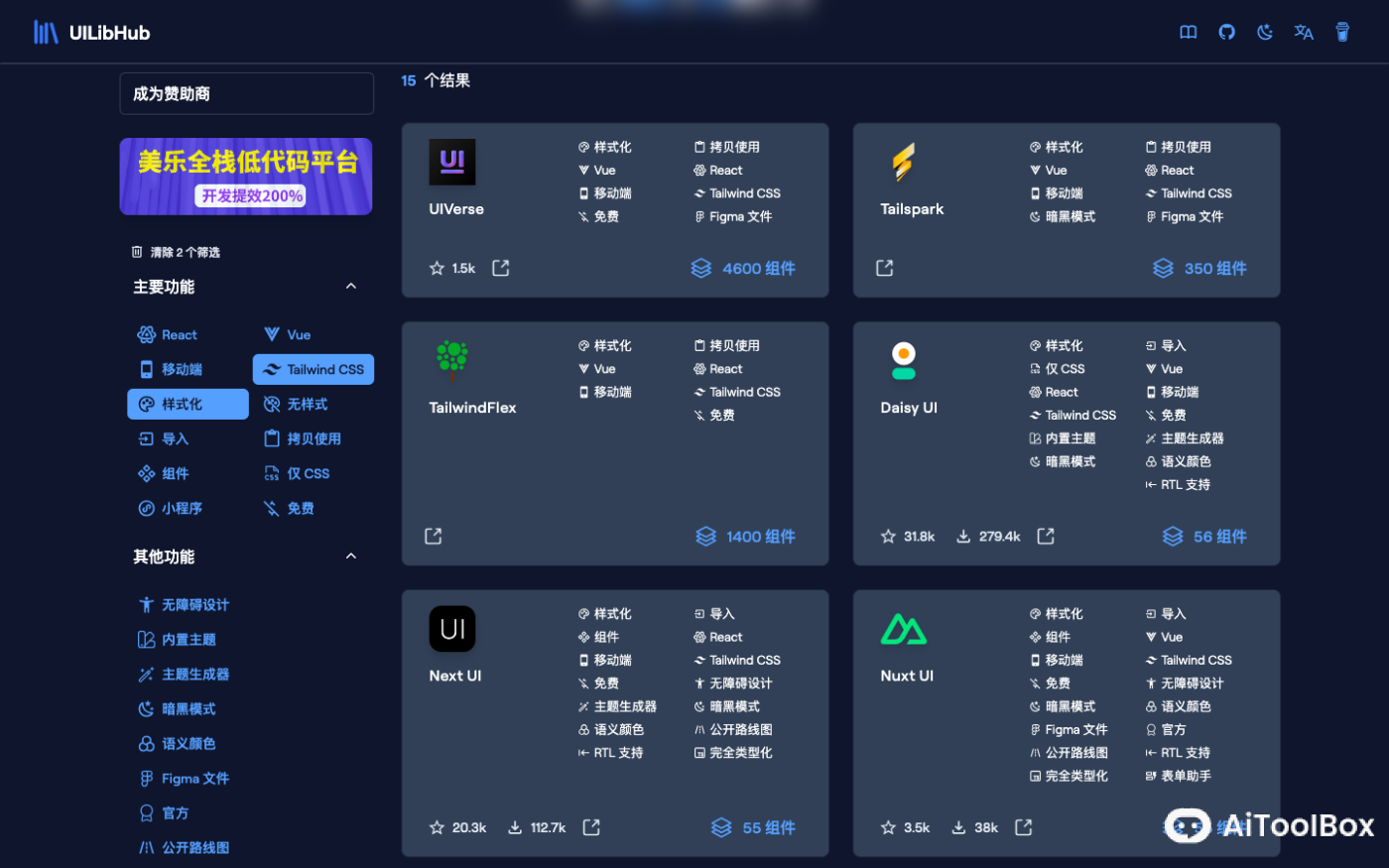The height and width of the screenshot is (868, 1389).
Task: Click the 成为赞助商 button
Action: click(246, 92)
